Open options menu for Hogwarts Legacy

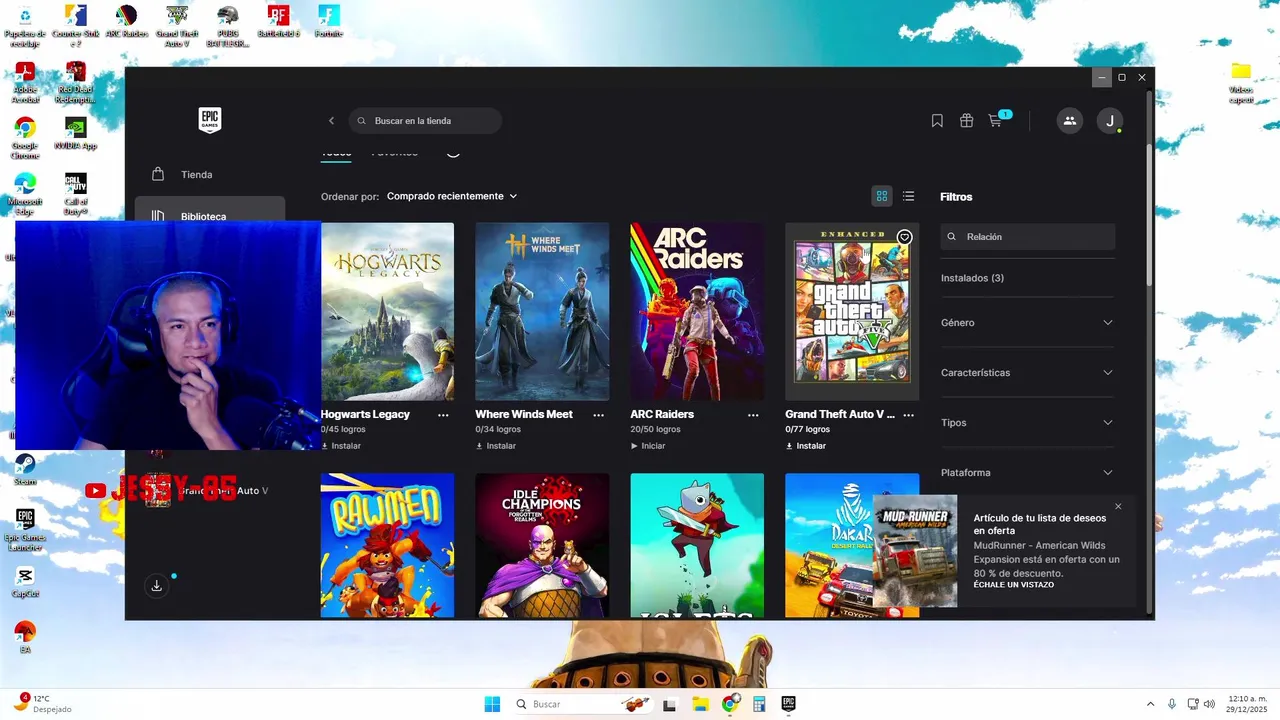[x=443, y=415]
